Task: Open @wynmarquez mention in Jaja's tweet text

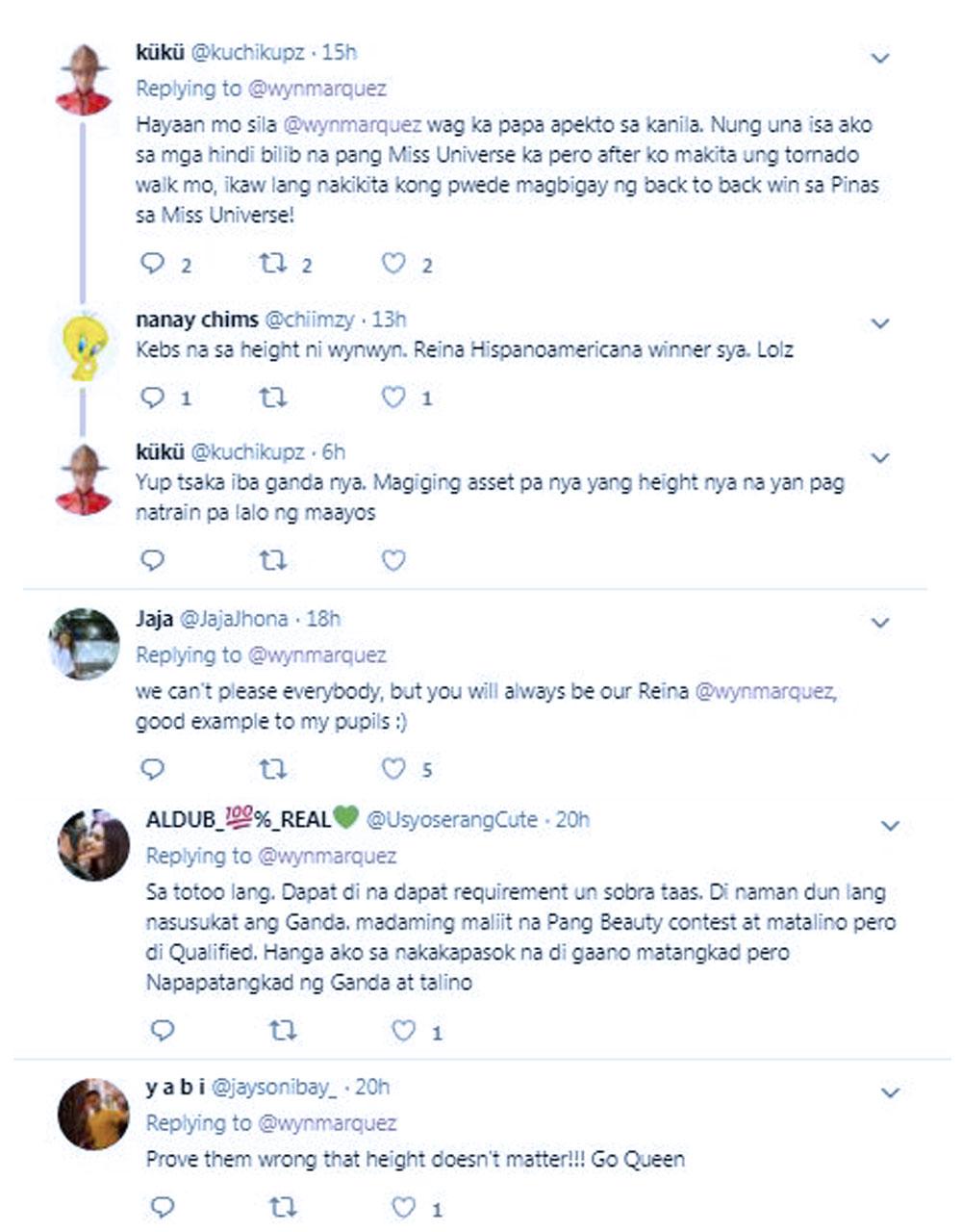Action: [x=764, y=691]
